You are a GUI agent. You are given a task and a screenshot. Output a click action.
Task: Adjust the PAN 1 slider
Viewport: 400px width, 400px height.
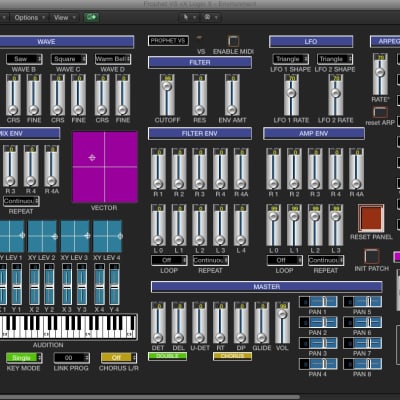318,302
